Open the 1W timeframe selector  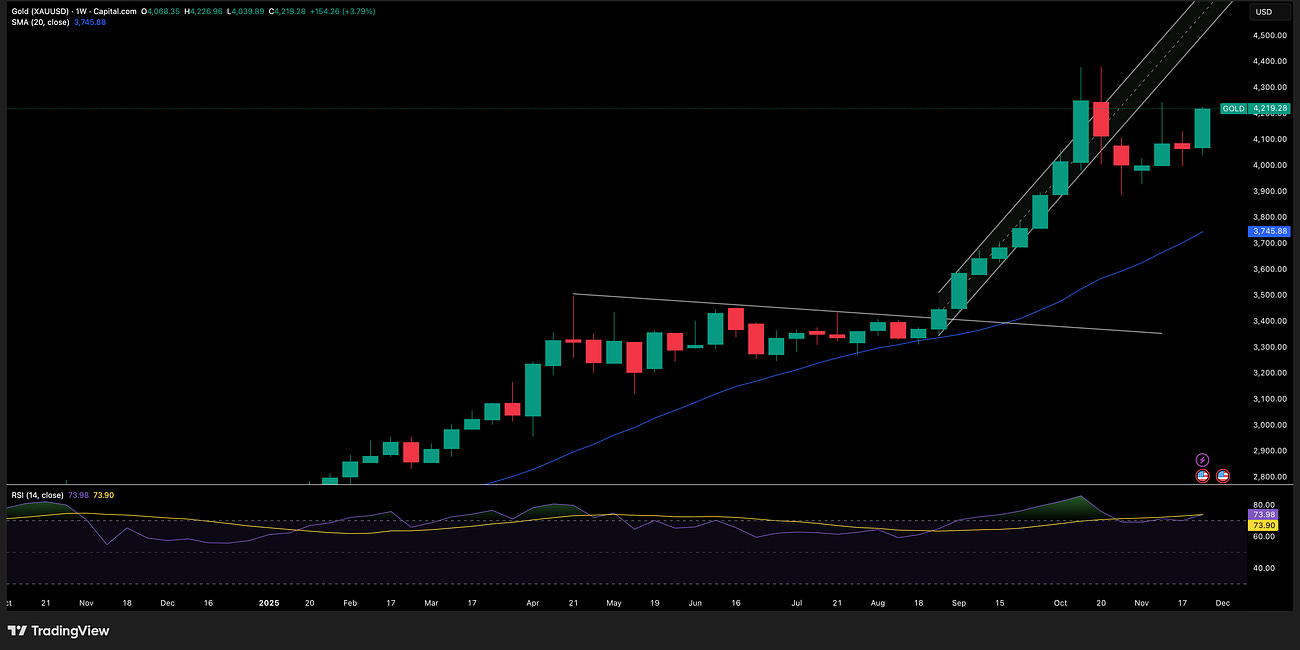click(x=80, y=11)
